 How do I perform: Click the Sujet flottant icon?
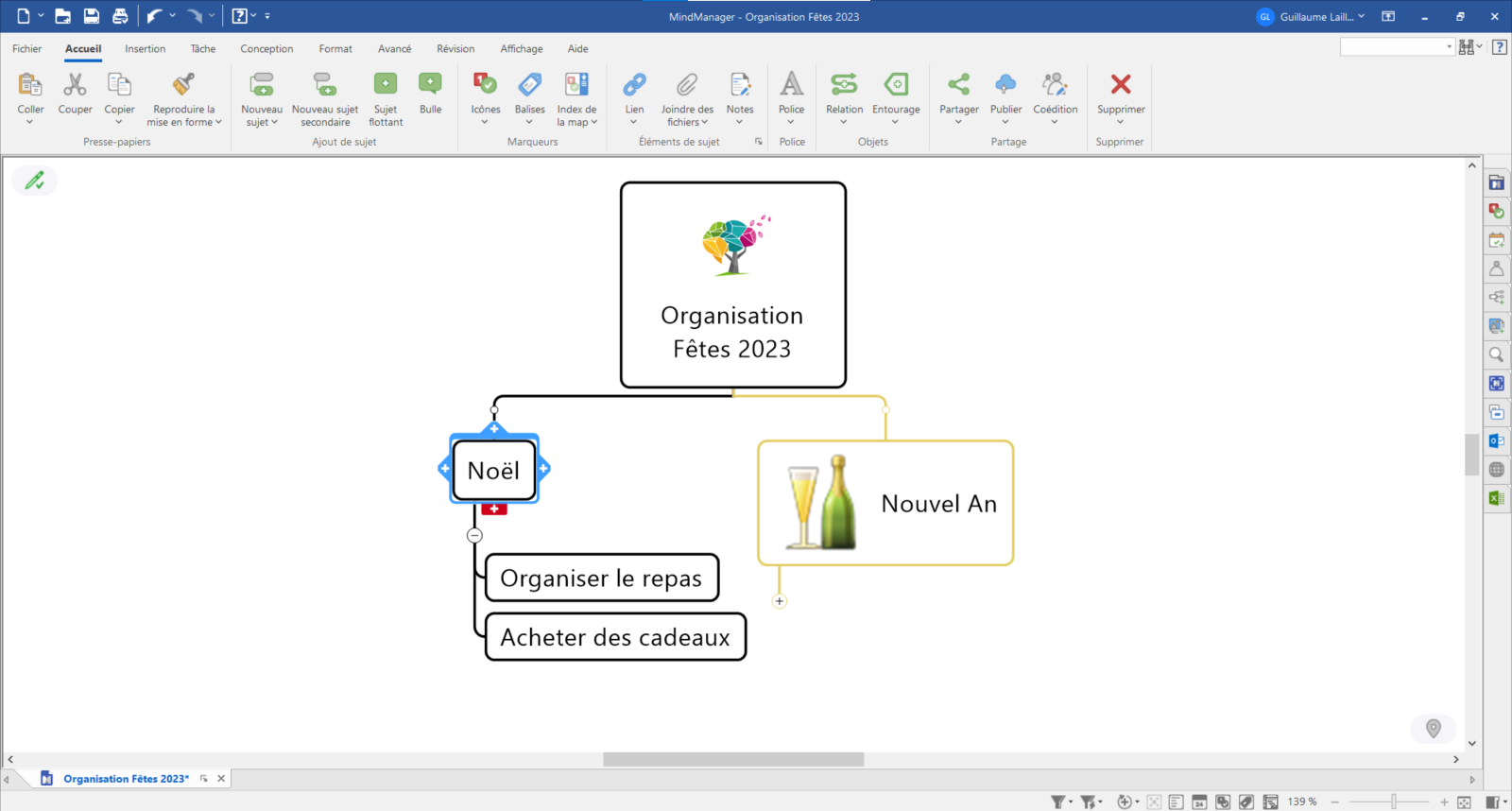point(386,85)
